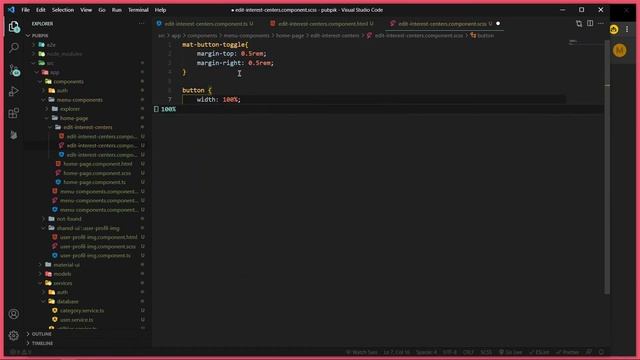Switch to edit-interest-centers.component.html tab
Image resolution: width=640 pixels, height=360 pixels.
322,24
